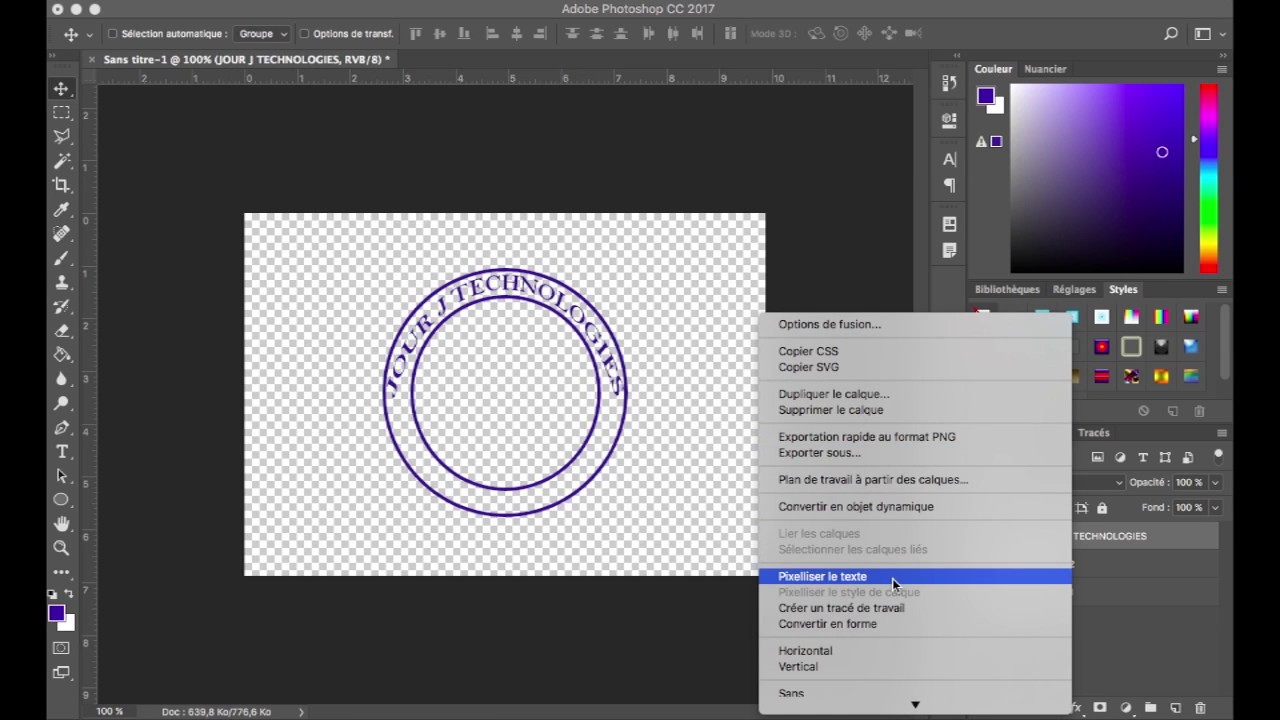This screenshot has height=720, width=1280.
Task: Select the Ellipse shape tool
Action: pyautogui.click(x=62, y=500)
